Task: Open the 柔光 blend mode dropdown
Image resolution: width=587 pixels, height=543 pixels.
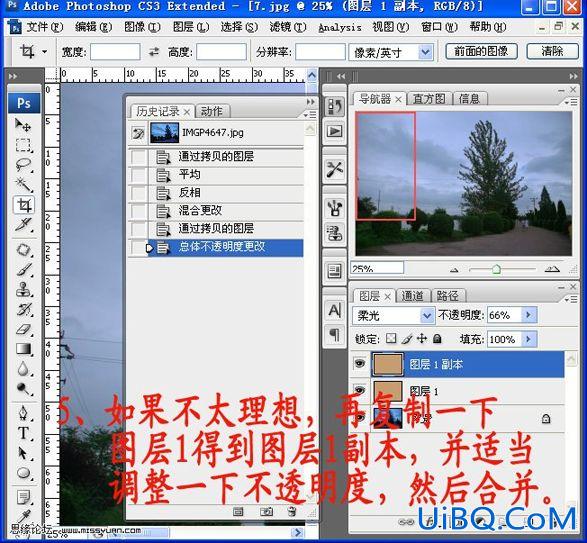Action: point(427,316)
